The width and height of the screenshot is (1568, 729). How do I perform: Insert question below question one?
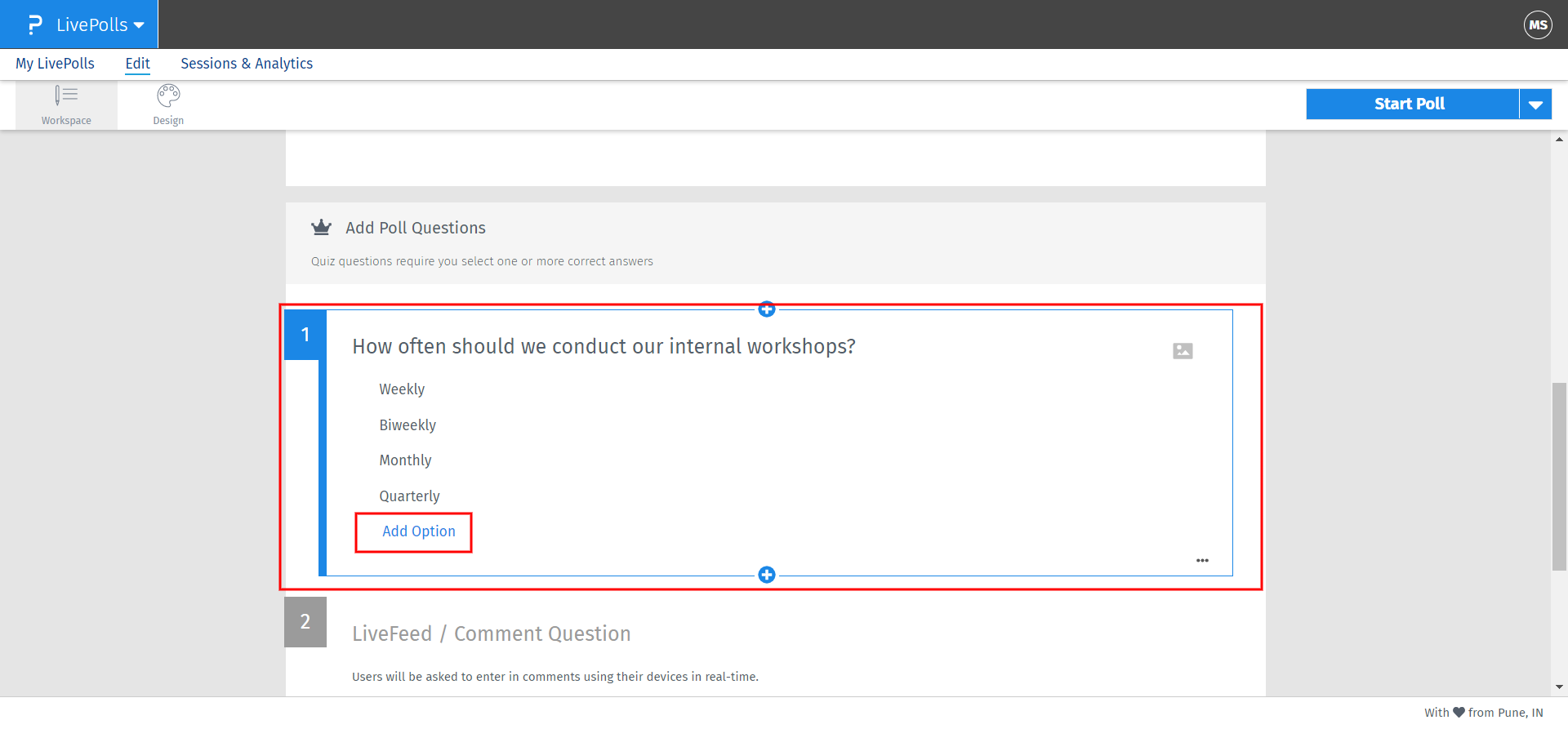766,575
